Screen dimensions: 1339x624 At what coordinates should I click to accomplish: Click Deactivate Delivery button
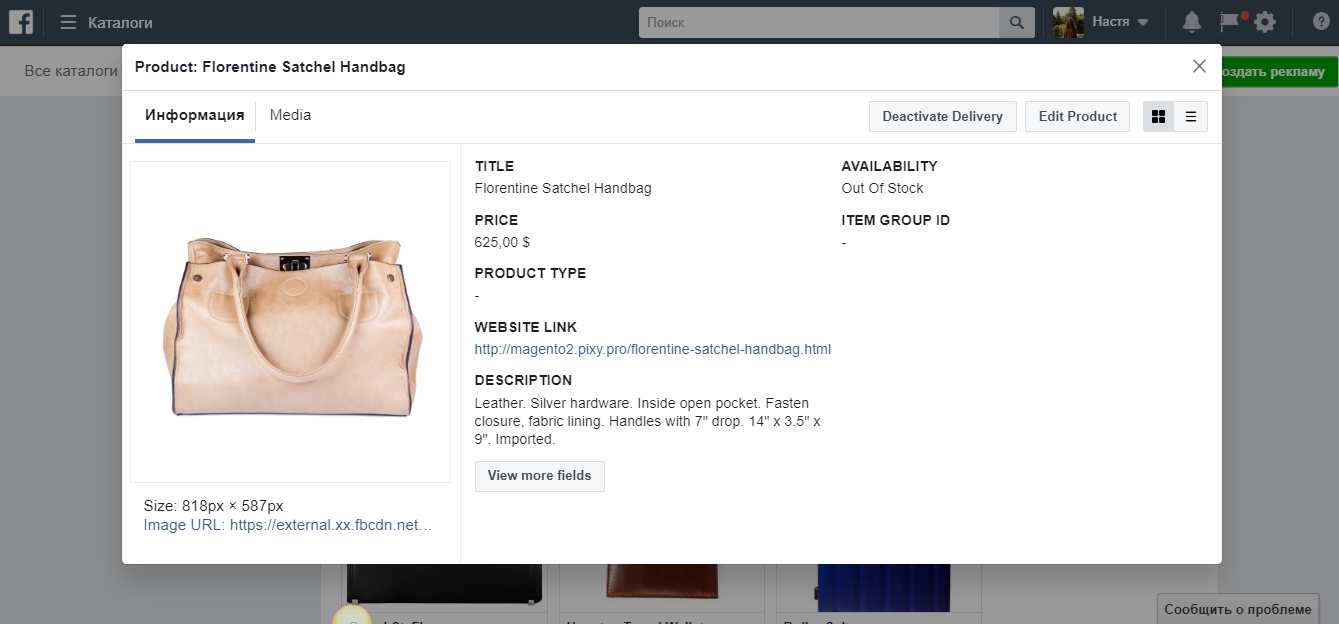click(x=942, y=116)
